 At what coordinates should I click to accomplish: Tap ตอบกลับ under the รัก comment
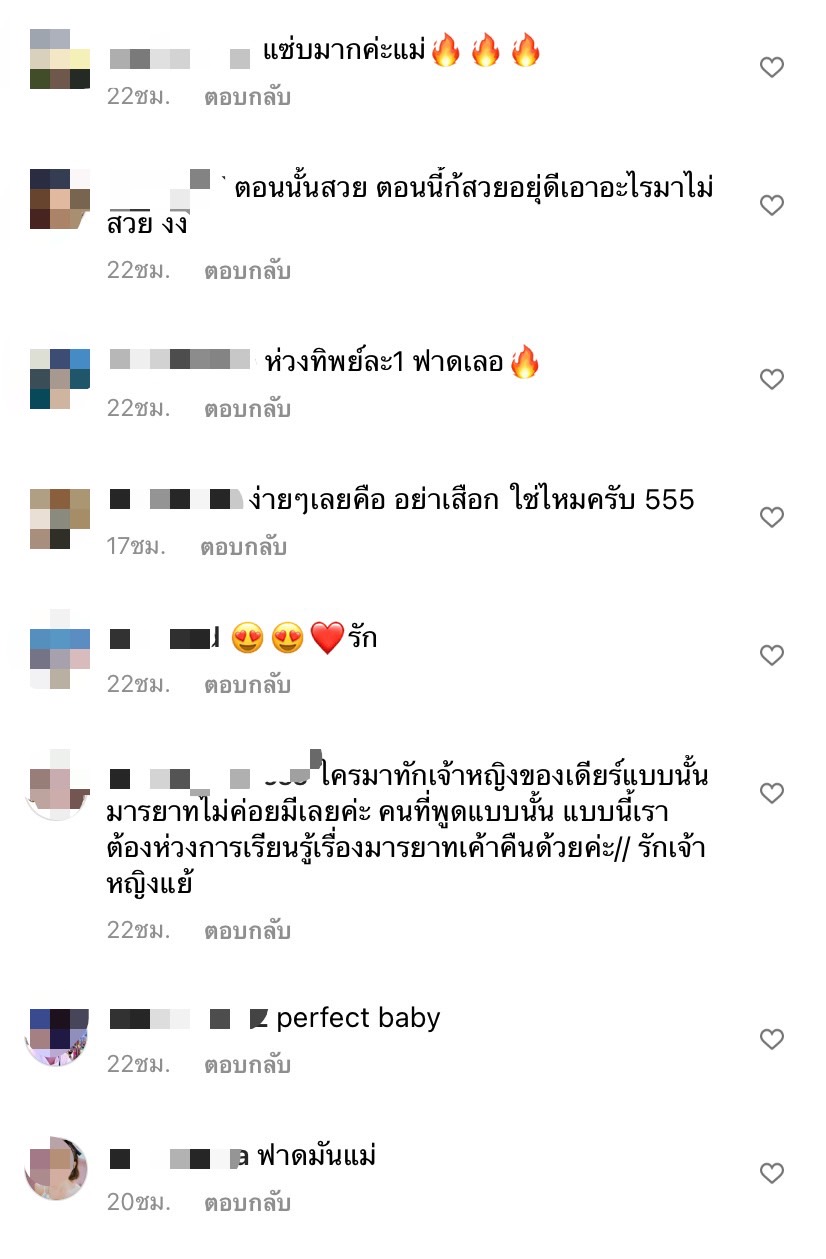coord(247,685)
